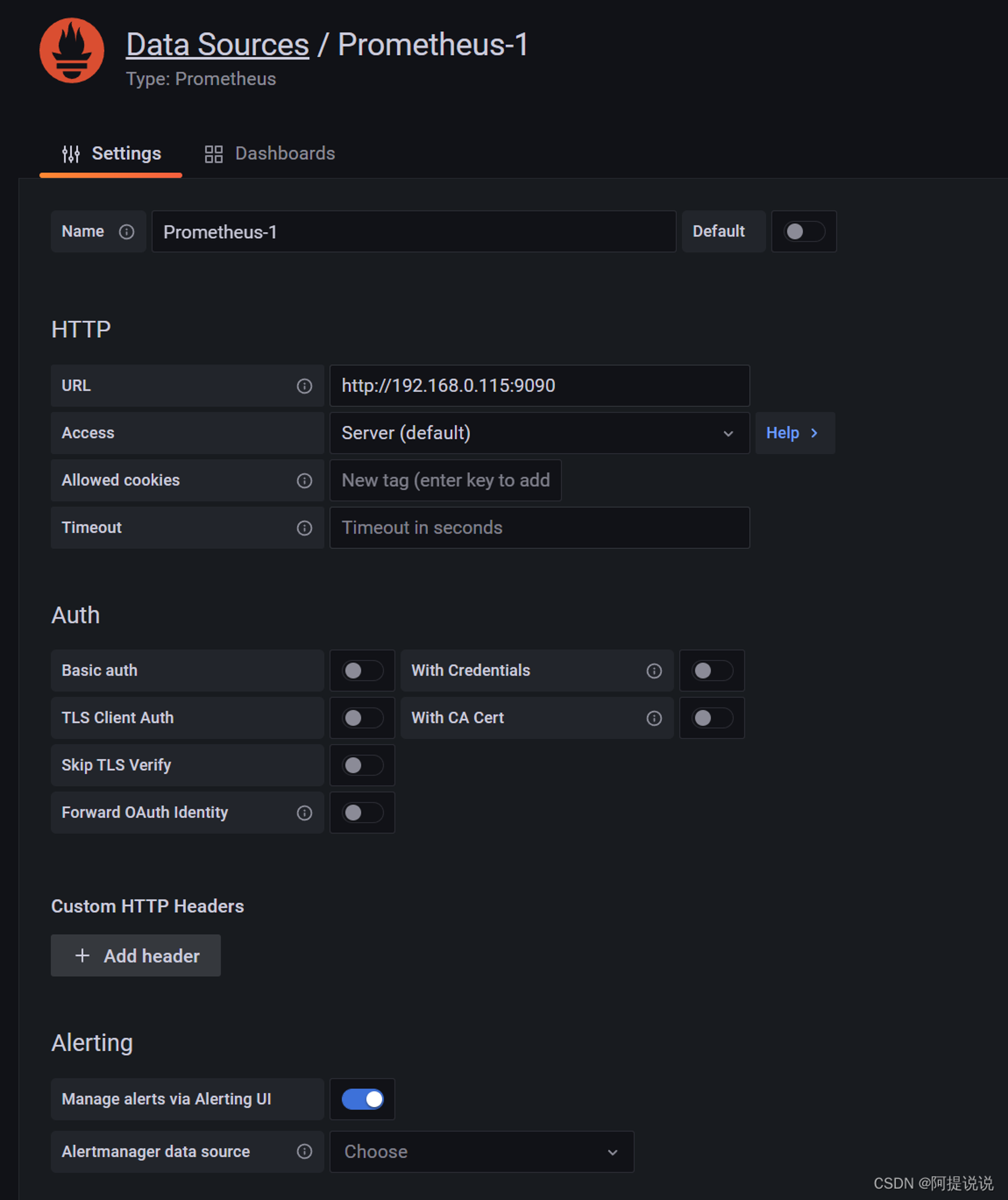The image size is (1008, 1200).
Task: Click the HTTP section heading
Action: (81, 329)
